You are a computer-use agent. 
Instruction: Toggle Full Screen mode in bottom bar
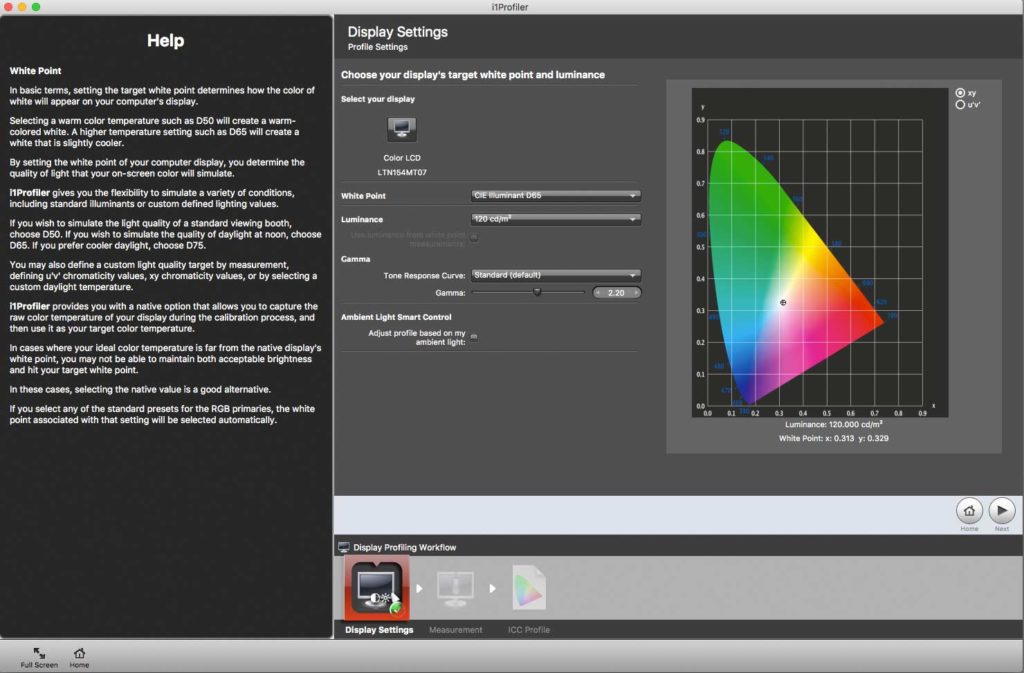pyautogui.click(x=39, y=657)
